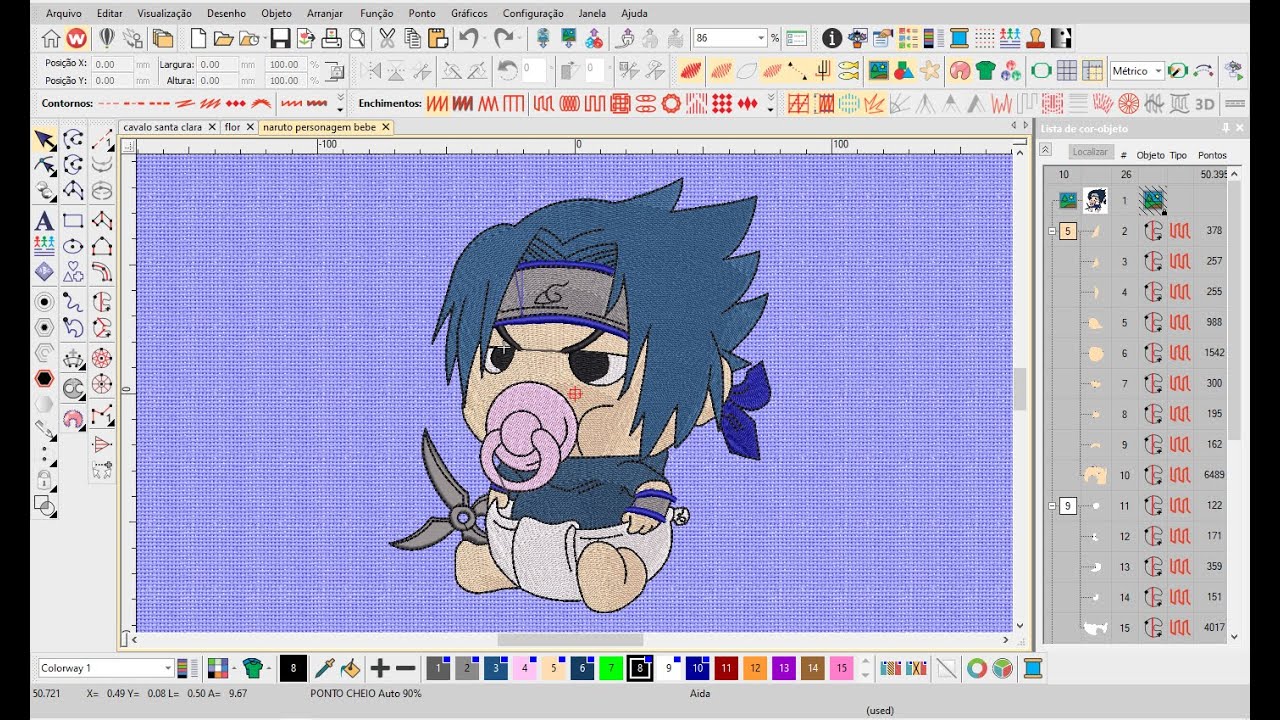Select dark red color swatch 11

(726, 668)
